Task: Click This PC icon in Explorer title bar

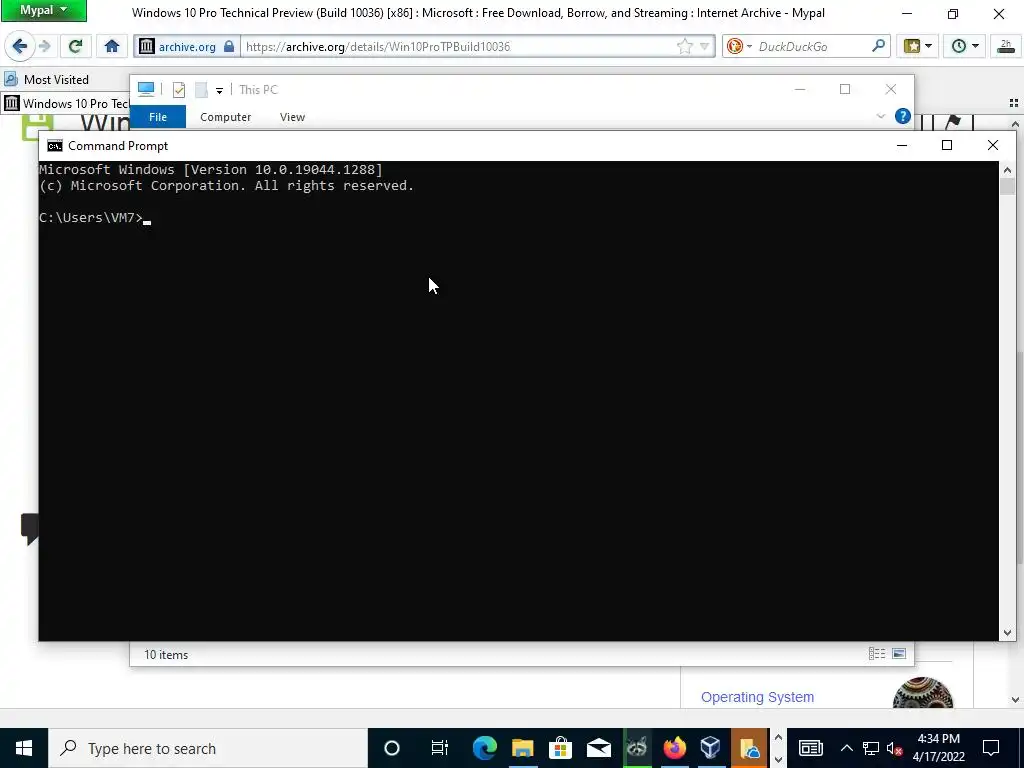Action: point(146,89)
